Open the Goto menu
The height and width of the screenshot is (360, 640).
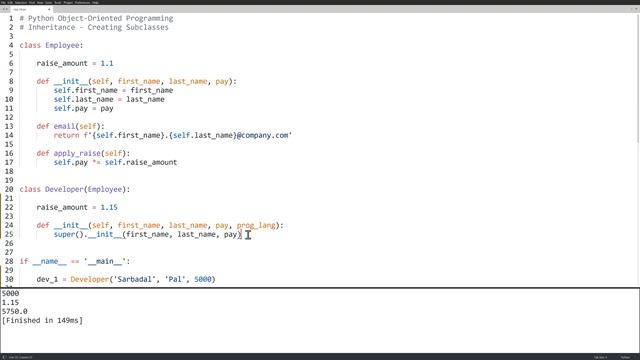(x=49, y=2)
